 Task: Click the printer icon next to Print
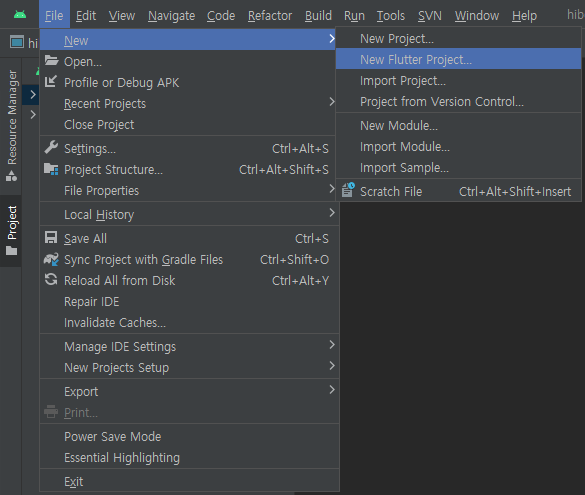coord(51,412)
